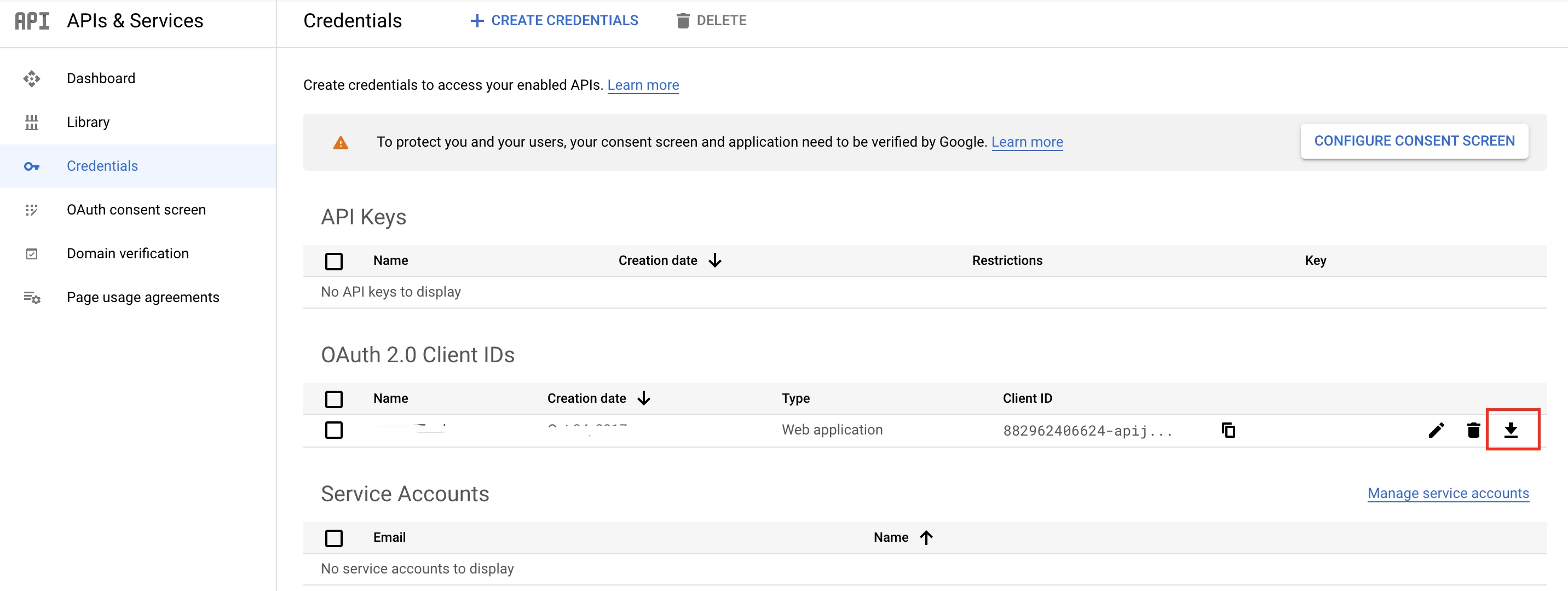Viewport: 1568px width, 591px height.
Task: Check the select-all box in the OAuth 2.0 Client IDs header
Action: (x=333, y=399)
